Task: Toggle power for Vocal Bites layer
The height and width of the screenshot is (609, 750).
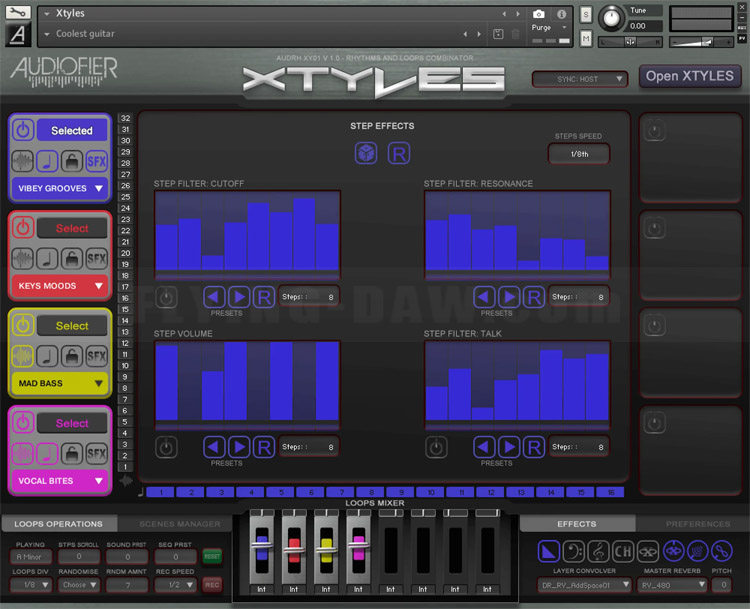Action: [x=23, y=423]
